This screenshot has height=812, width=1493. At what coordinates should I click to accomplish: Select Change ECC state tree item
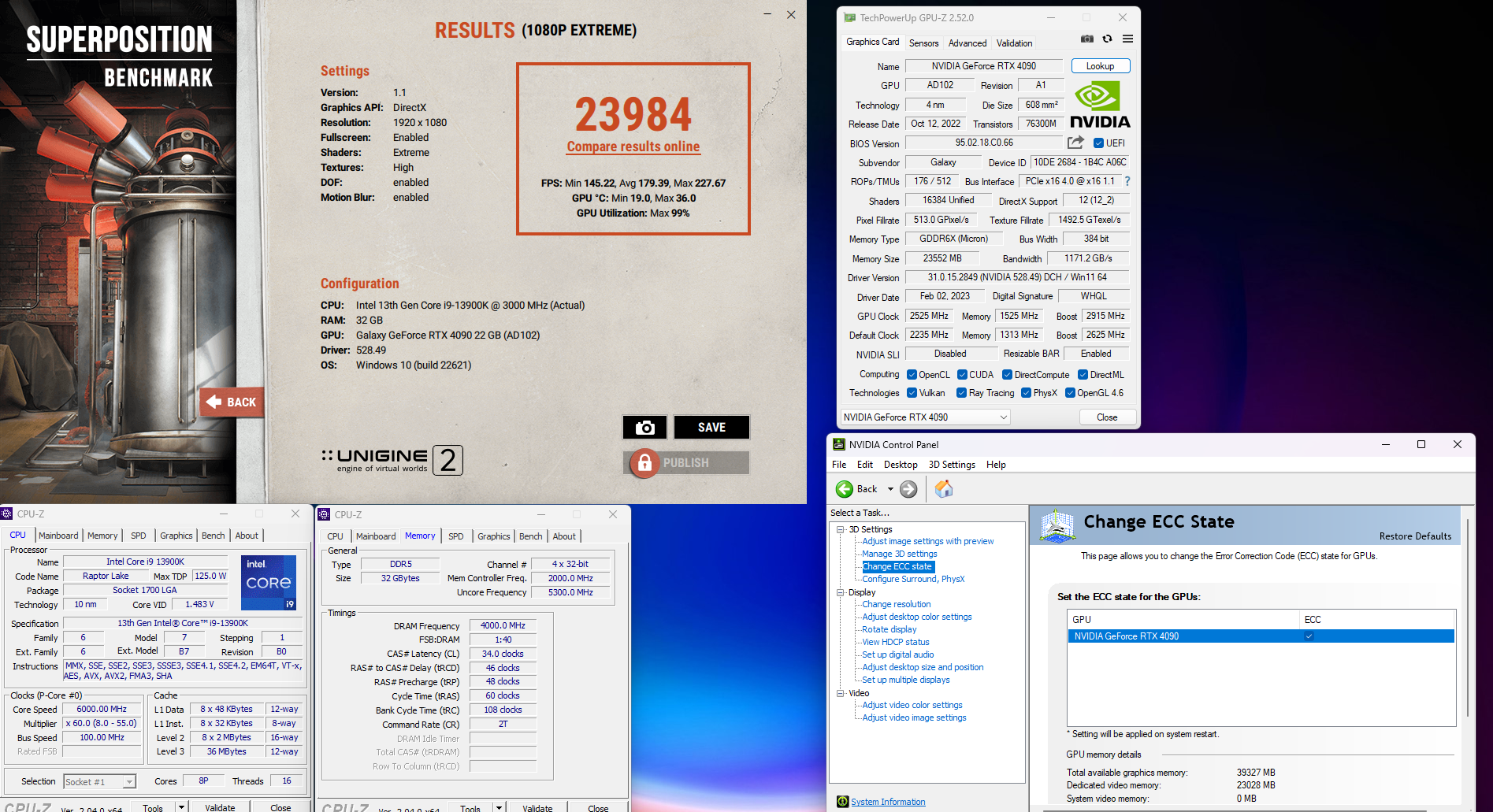pos(897,566)
